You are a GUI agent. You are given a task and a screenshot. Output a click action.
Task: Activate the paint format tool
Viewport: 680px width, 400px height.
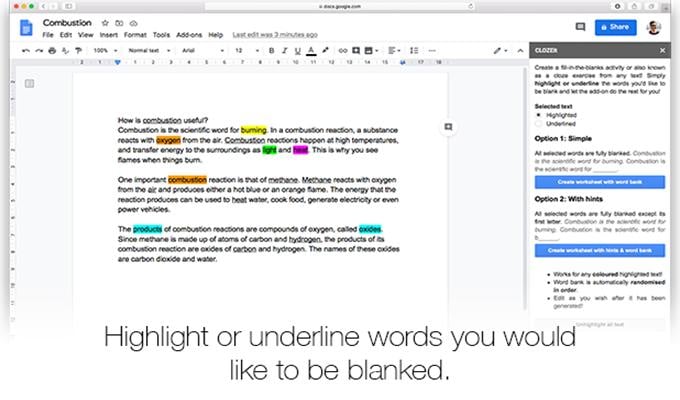tap(78, 51)
